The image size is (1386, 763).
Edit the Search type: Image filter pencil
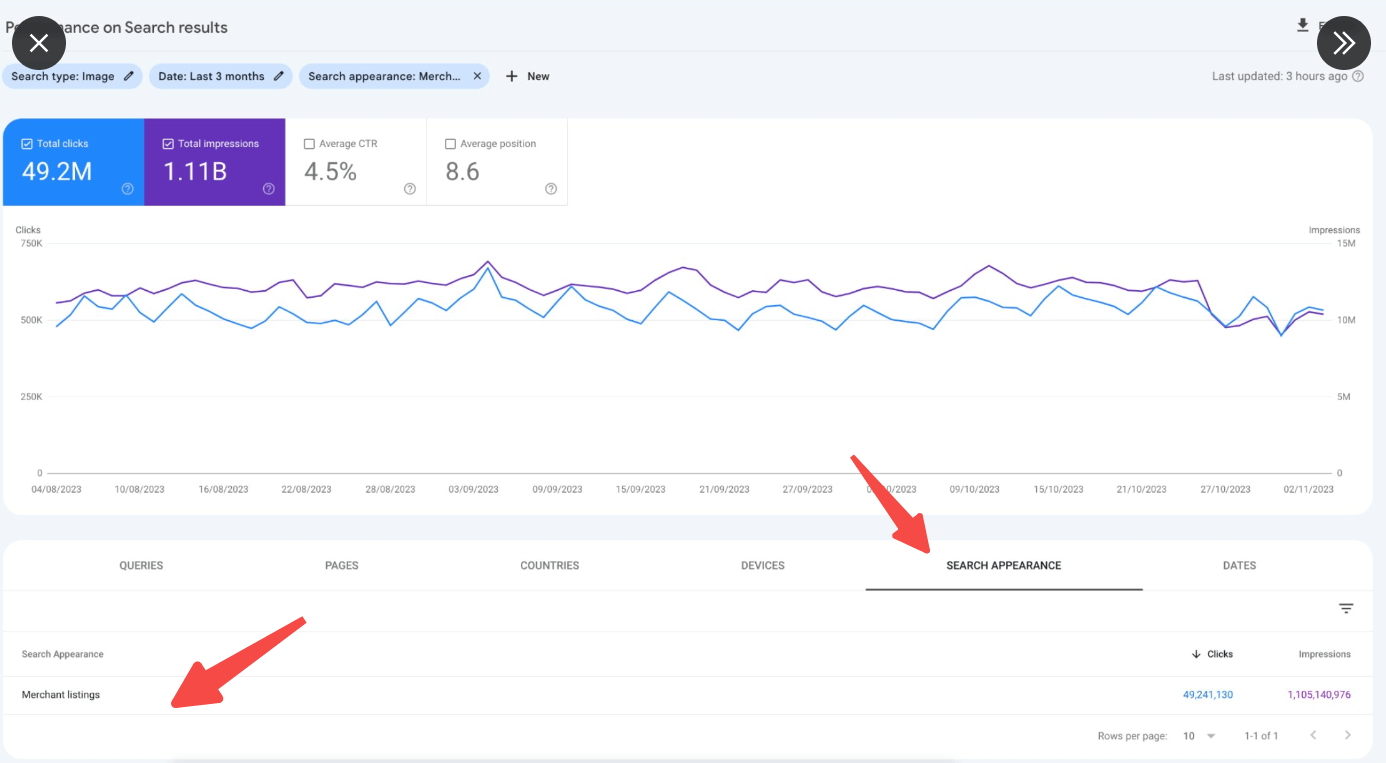click(x=128, y=76)
